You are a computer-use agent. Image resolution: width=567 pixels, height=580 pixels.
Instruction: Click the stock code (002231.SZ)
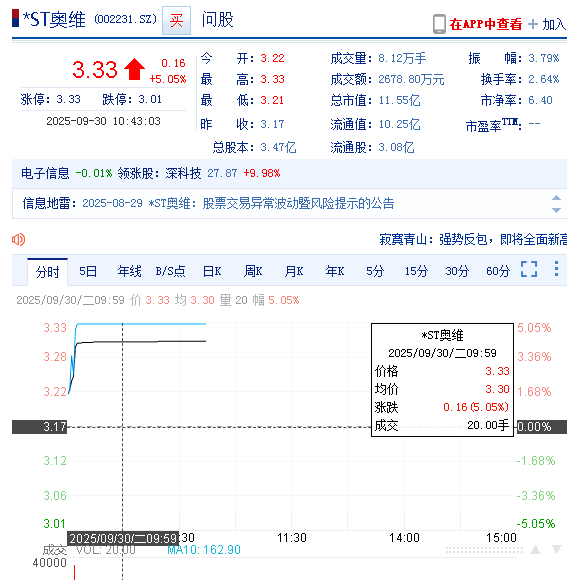click(126, 19)
